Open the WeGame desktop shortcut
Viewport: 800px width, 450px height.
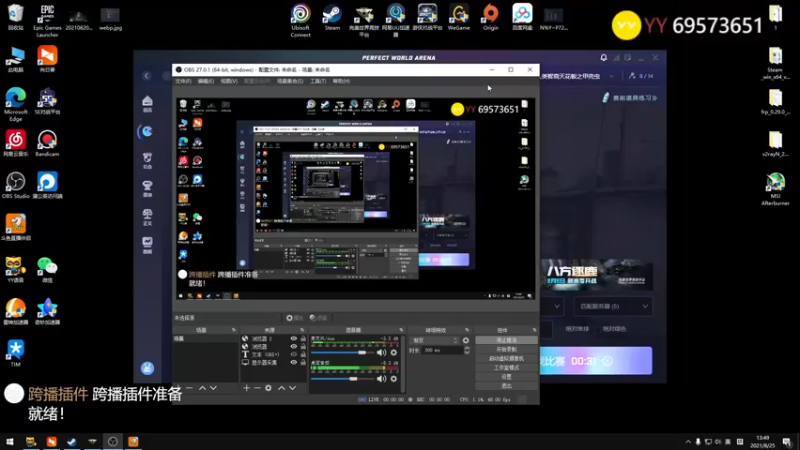(x=459, y=18)
